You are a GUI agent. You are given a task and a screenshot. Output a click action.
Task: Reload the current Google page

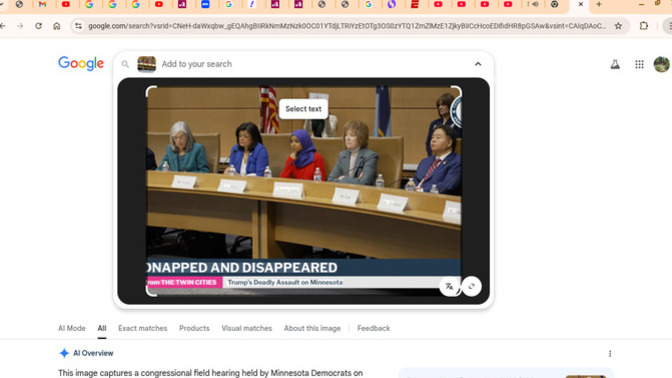pos(39,26)
